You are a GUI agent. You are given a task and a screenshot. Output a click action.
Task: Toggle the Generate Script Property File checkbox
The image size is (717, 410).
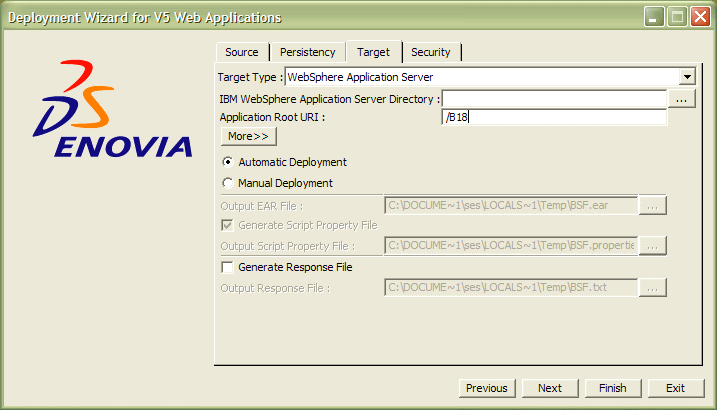click(x=227, y=225)
